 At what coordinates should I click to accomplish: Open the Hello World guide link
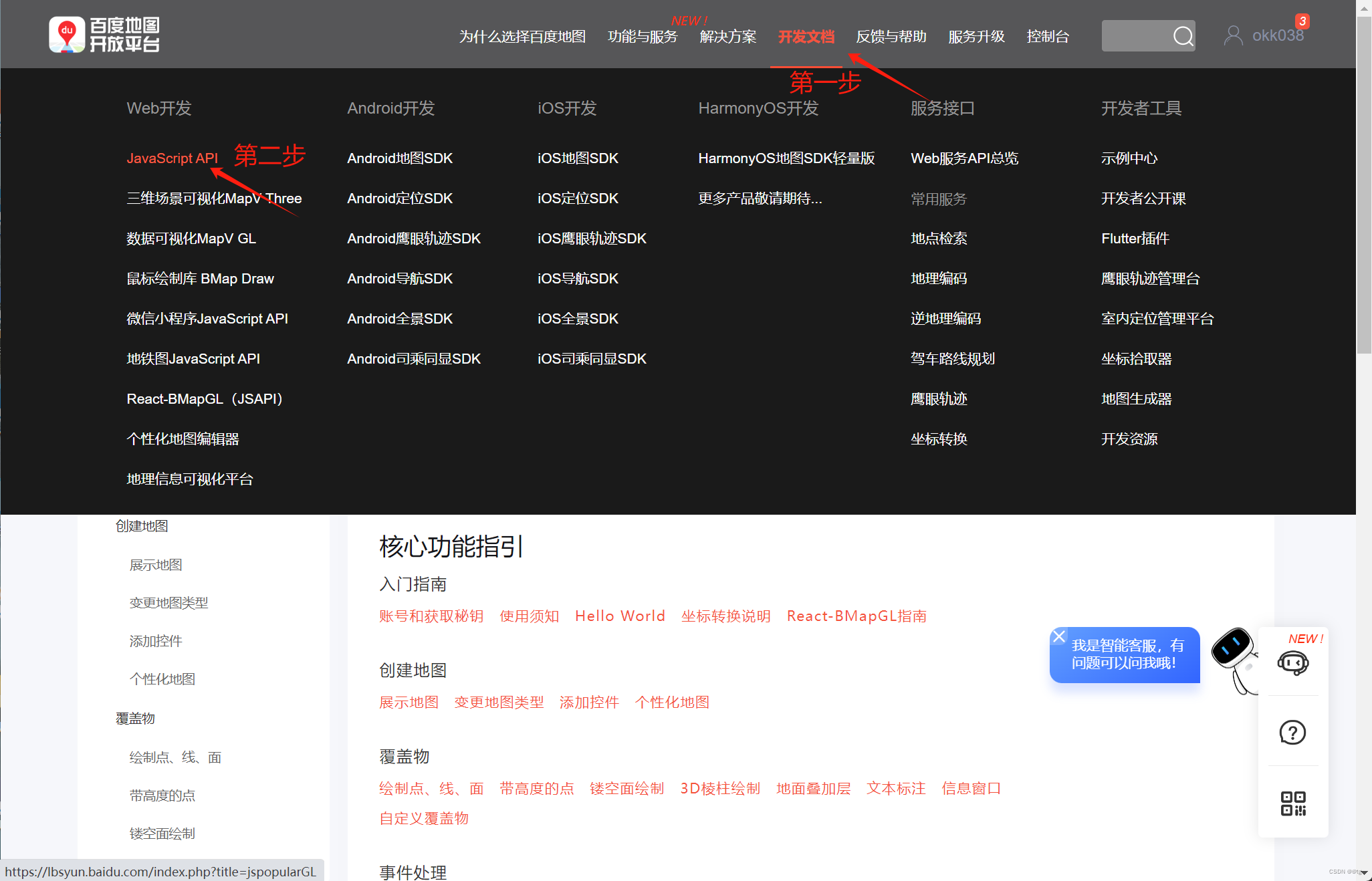coord(619,616)
